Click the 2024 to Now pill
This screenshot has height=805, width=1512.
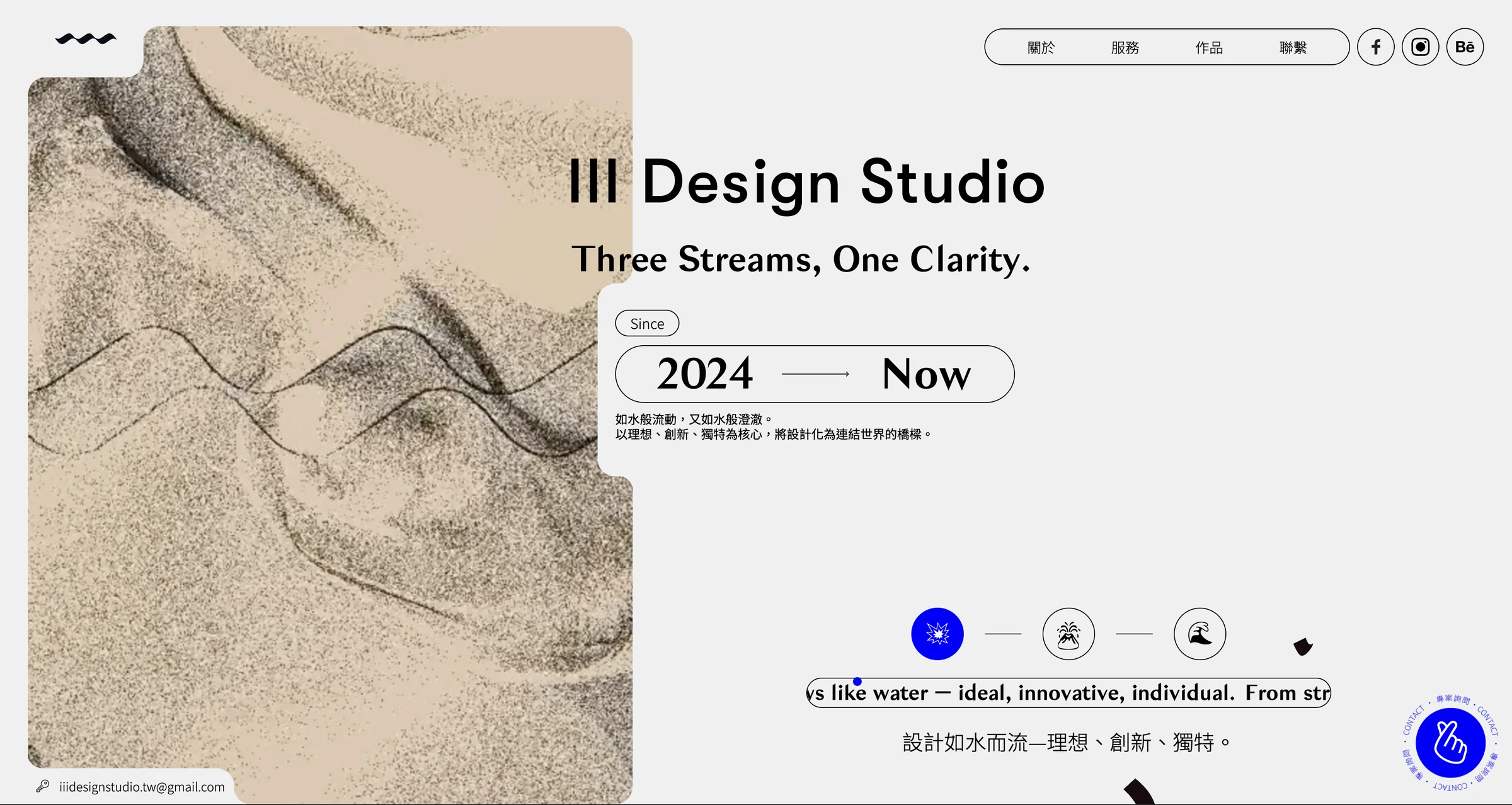[815, 374]
